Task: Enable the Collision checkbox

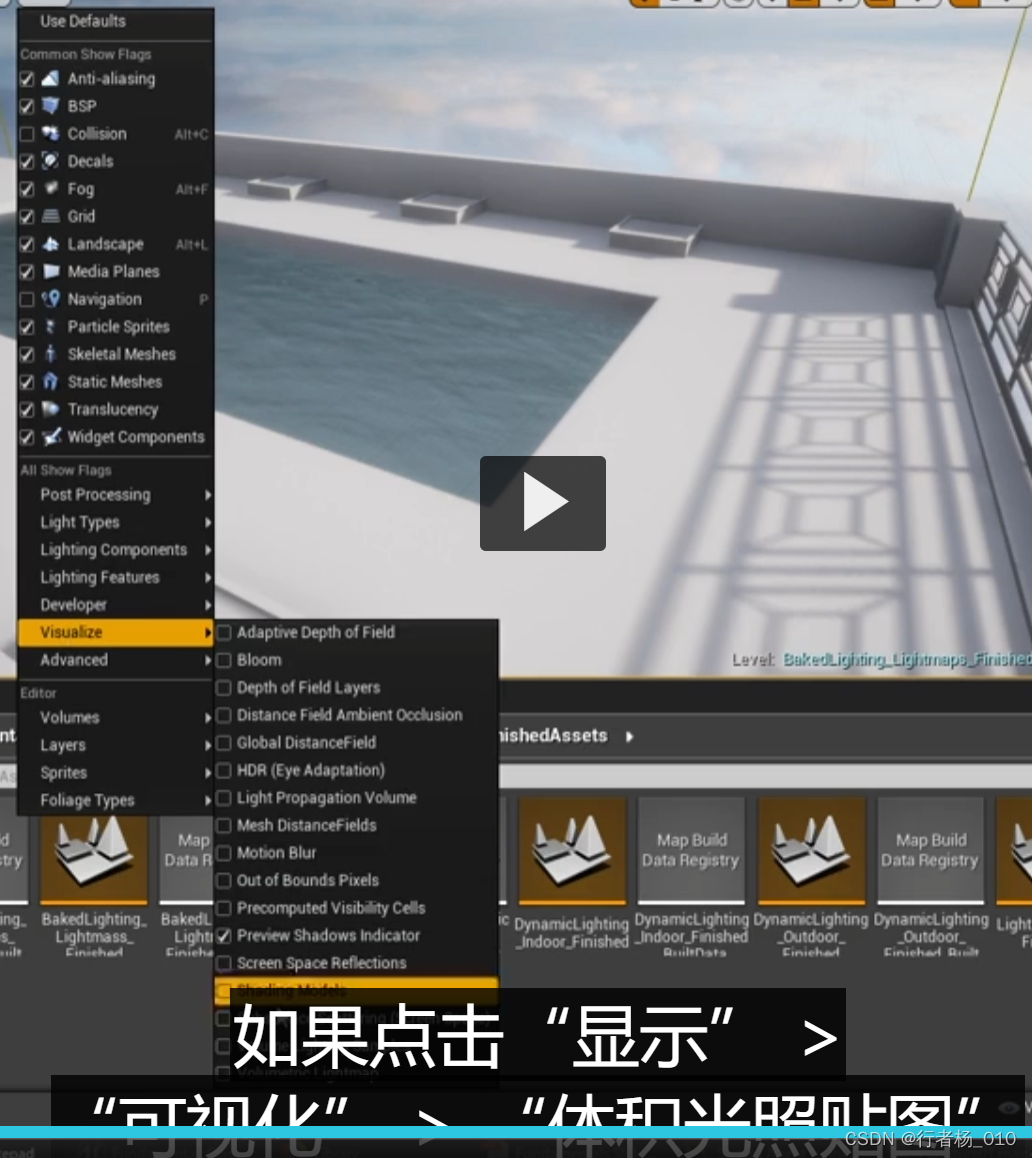Action: [x=27, y=134]
